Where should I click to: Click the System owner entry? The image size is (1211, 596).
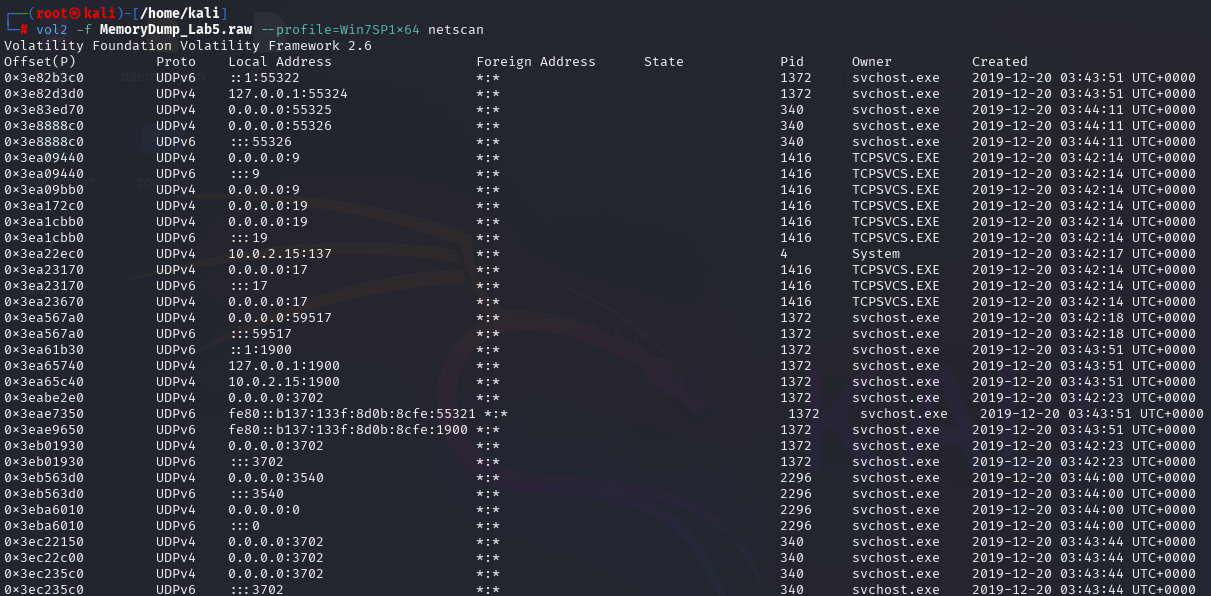pyautogui.click(x=875, y=254)
